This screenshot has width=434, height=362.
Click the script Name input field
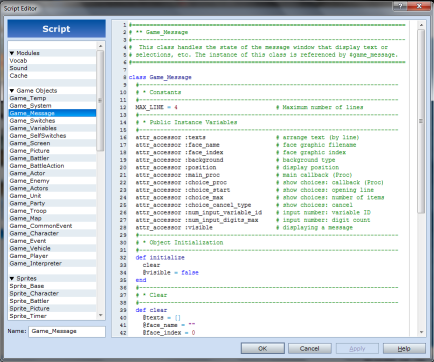coord(67,331)
